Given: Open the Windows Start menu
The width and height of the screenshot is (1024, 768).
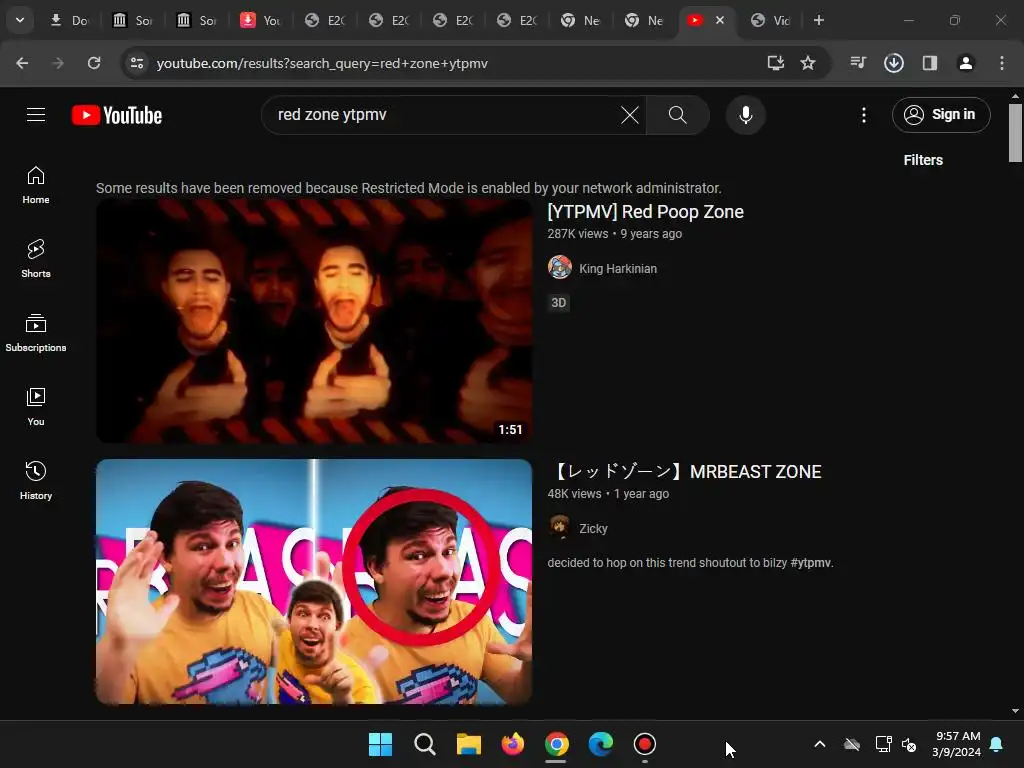Looking at the screenshot, I should point(380,744).
